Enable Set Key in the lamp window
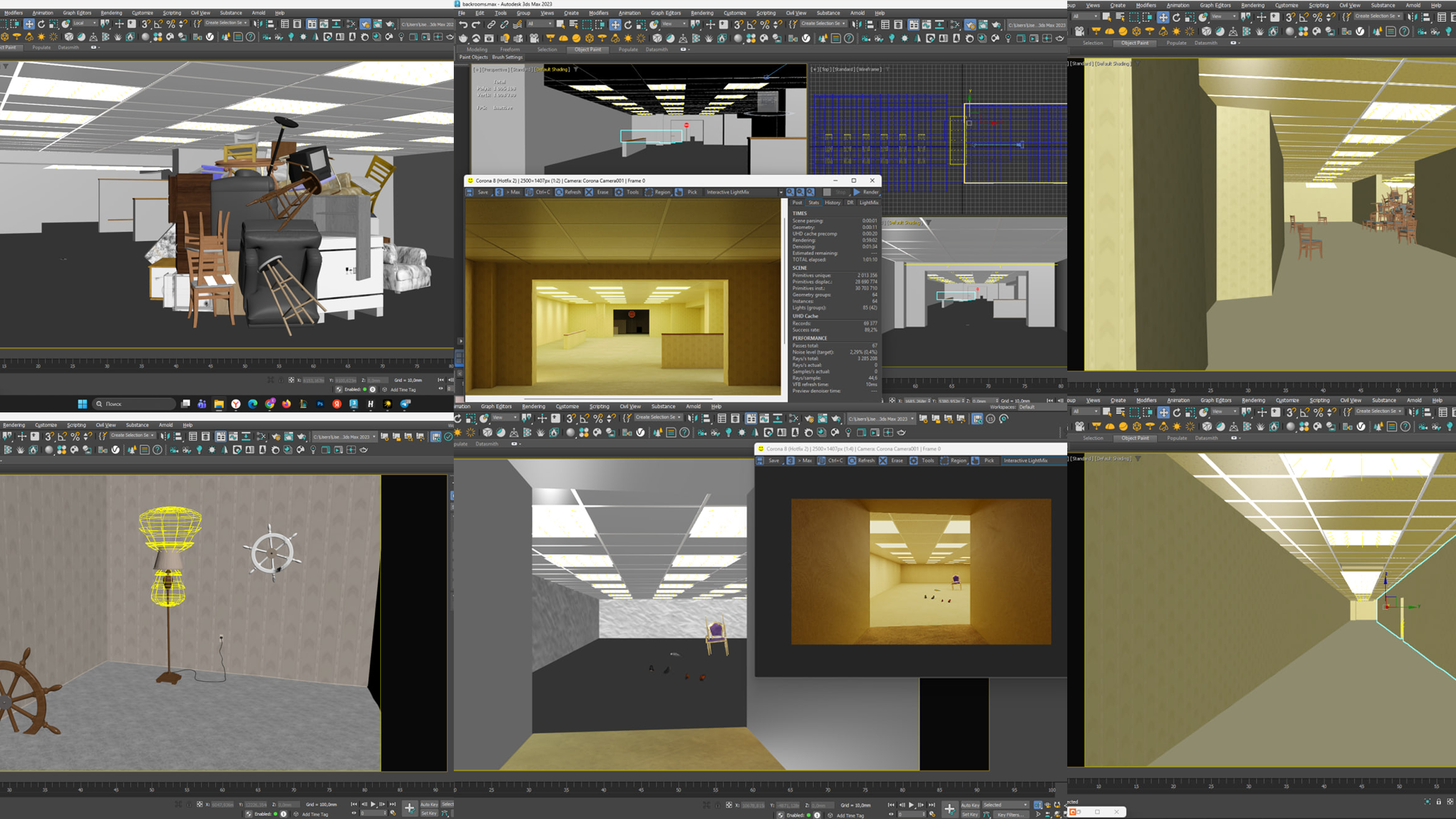1456x819 pixels. click(429, 813)
